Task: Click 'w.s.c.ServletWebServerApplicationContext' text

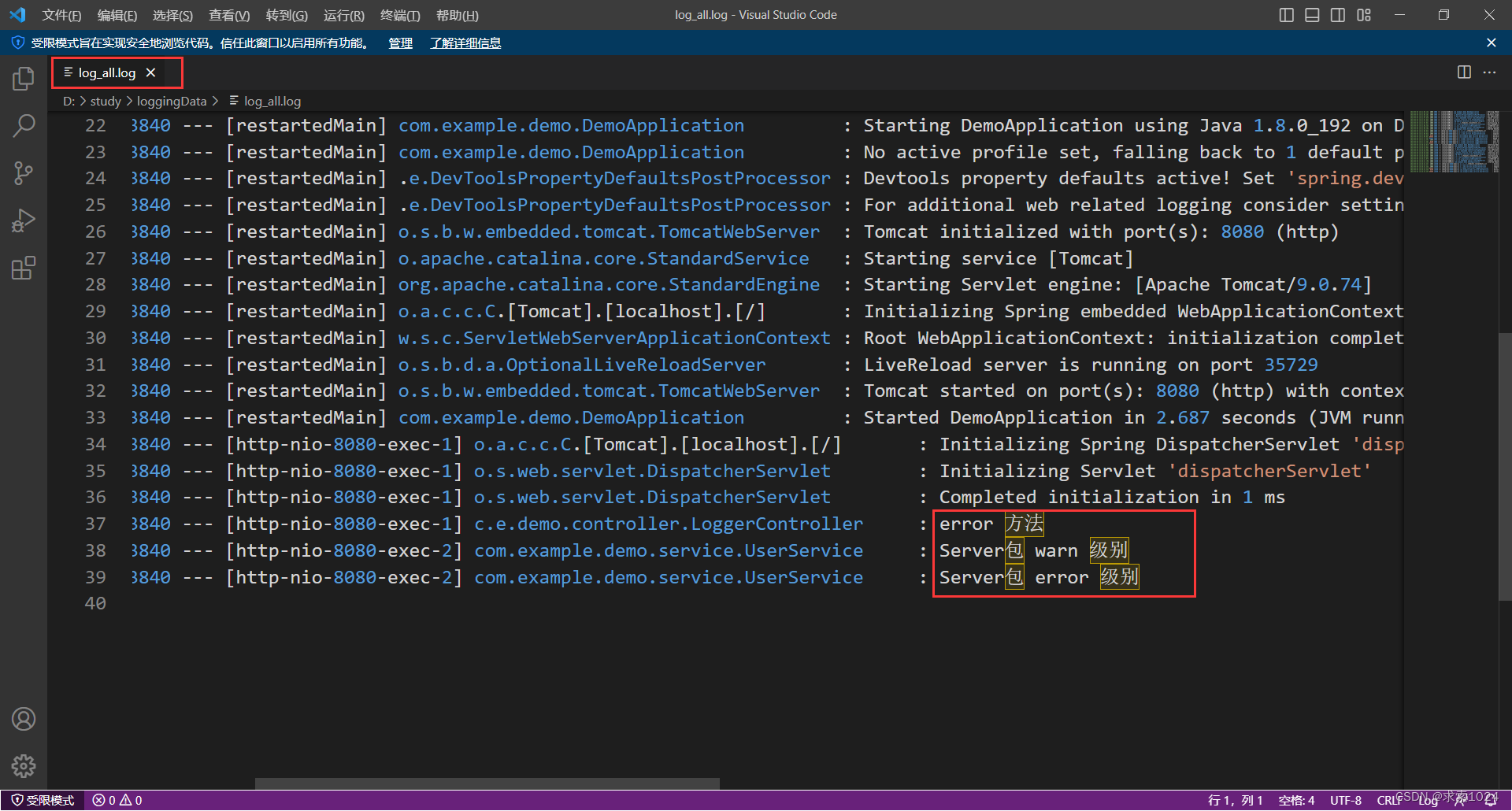Action: [614, 339]
